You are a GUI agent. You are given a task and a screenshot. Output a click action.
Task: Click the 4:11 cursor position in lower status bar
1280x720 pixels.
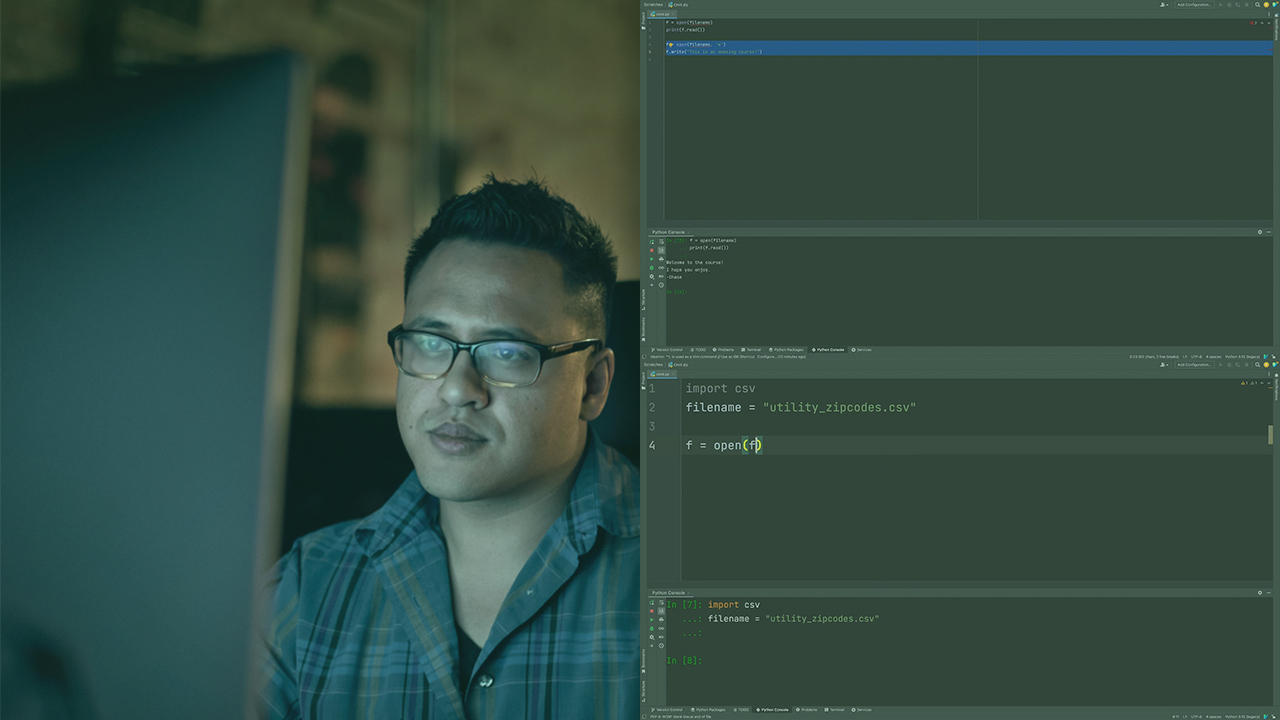coord(1176,717)
